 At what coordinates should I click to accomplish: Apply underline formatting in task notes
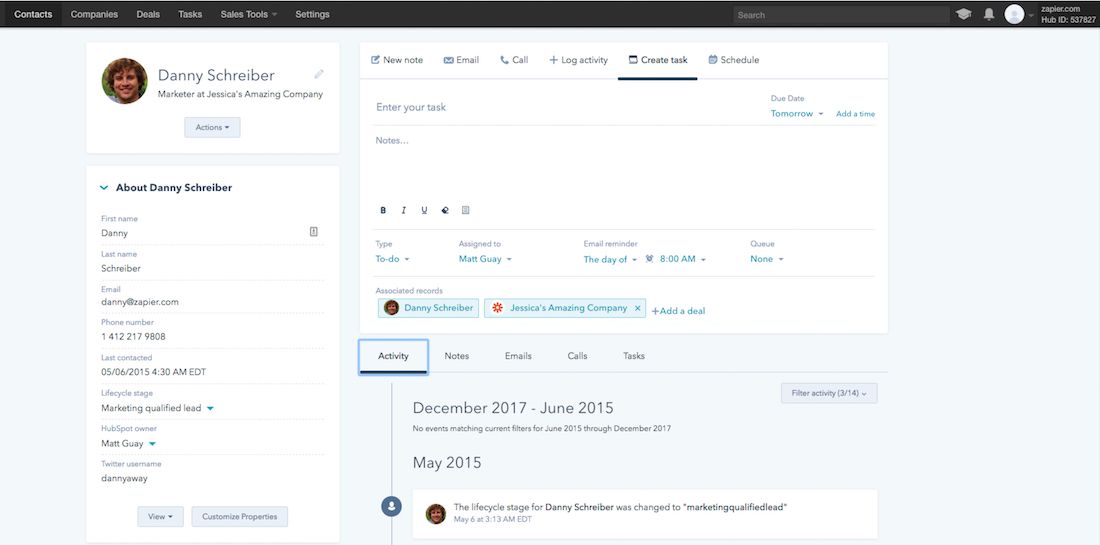tap(424, 210)
